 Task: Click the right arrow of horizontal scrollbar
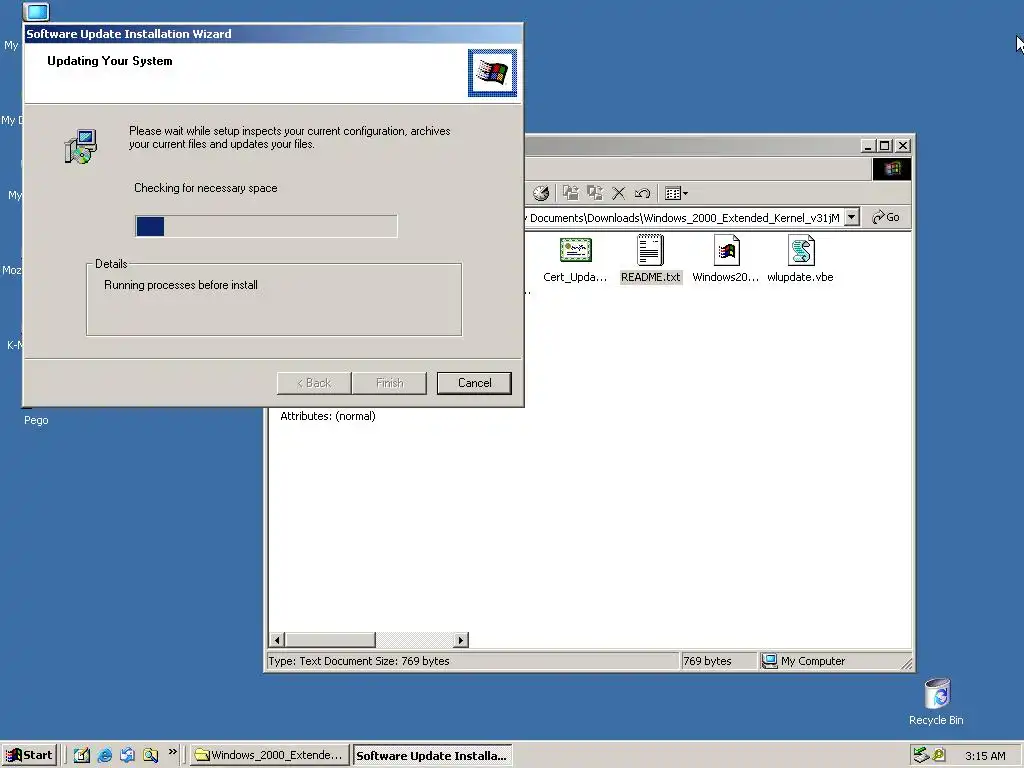coord(461,640)
